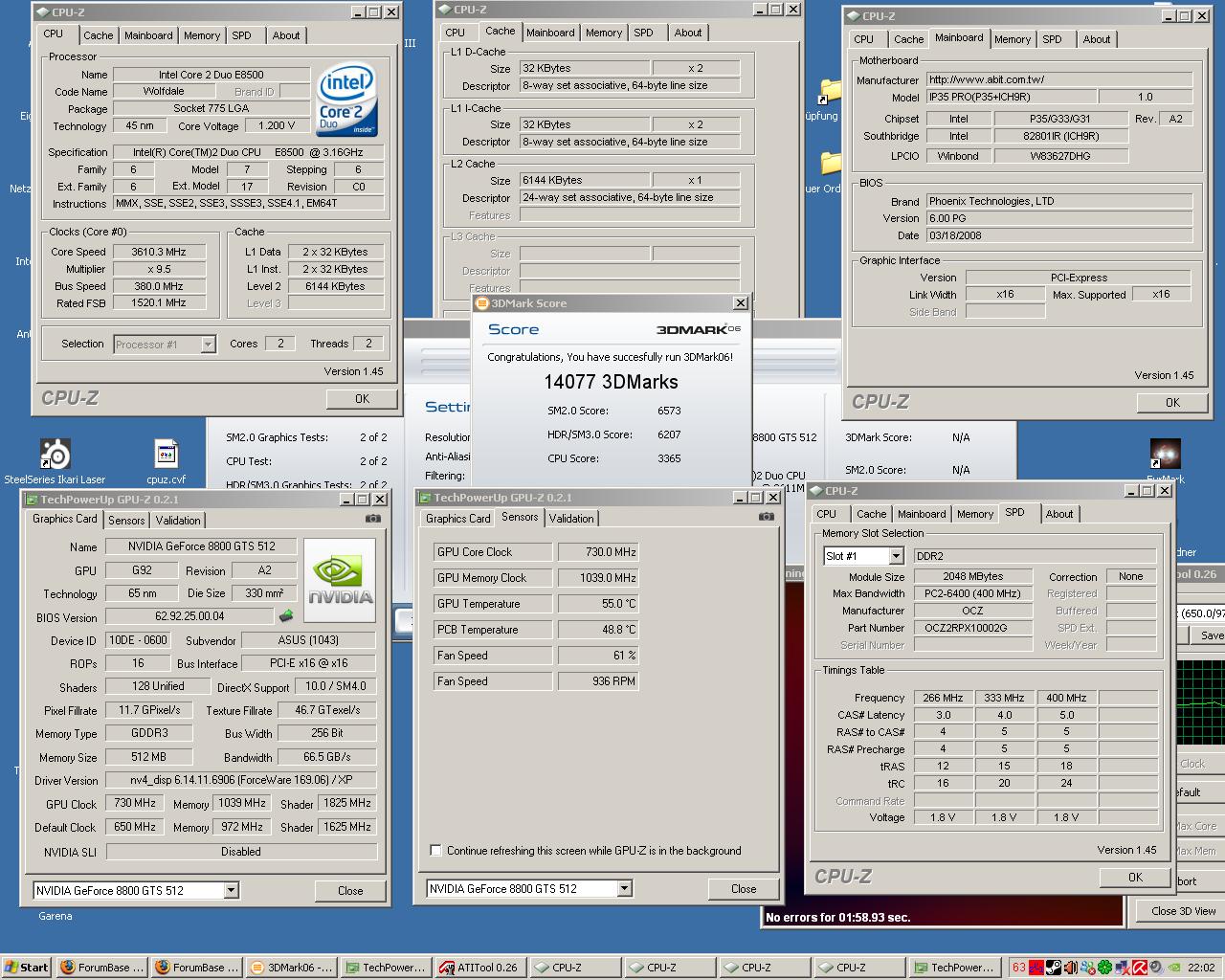Open the Memory tab in the CPU-Z SPD window
Image resolution: width=1225 pixels, height=980 pixels.
[x=975, y=514]
